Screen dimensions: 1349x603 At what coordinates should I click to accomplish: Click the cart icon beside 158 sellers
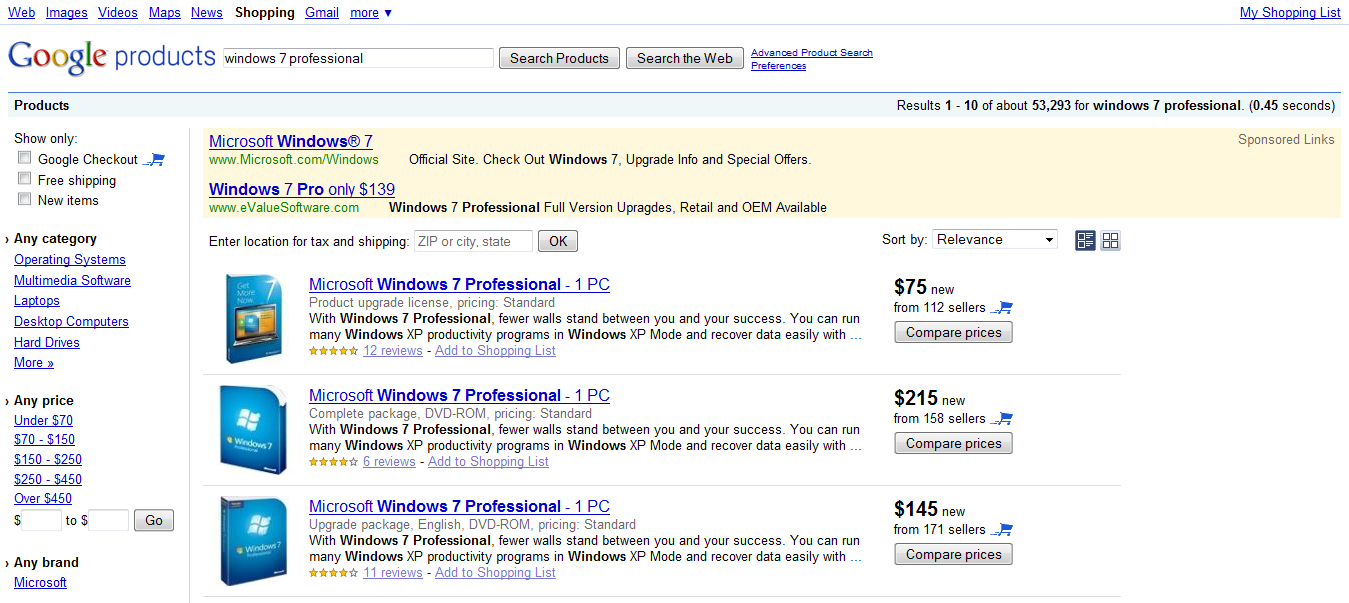point(1002,419)
